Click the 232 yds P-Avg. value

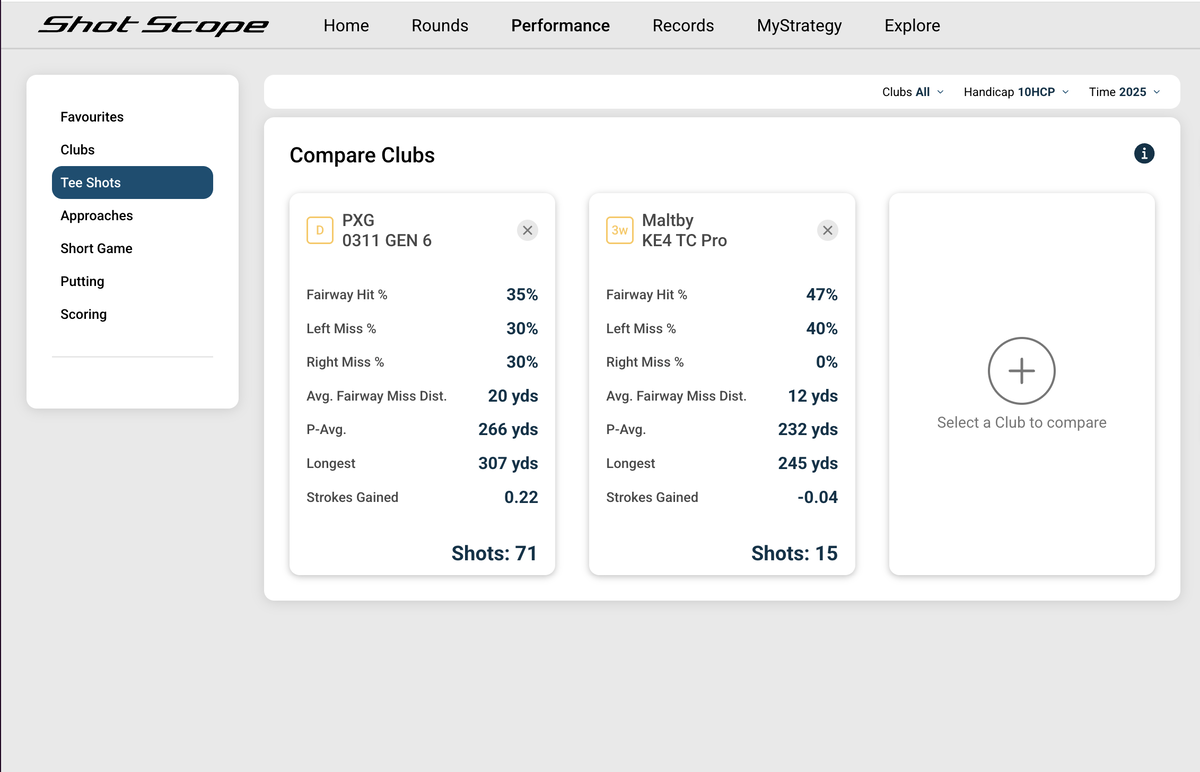(808, 430)
